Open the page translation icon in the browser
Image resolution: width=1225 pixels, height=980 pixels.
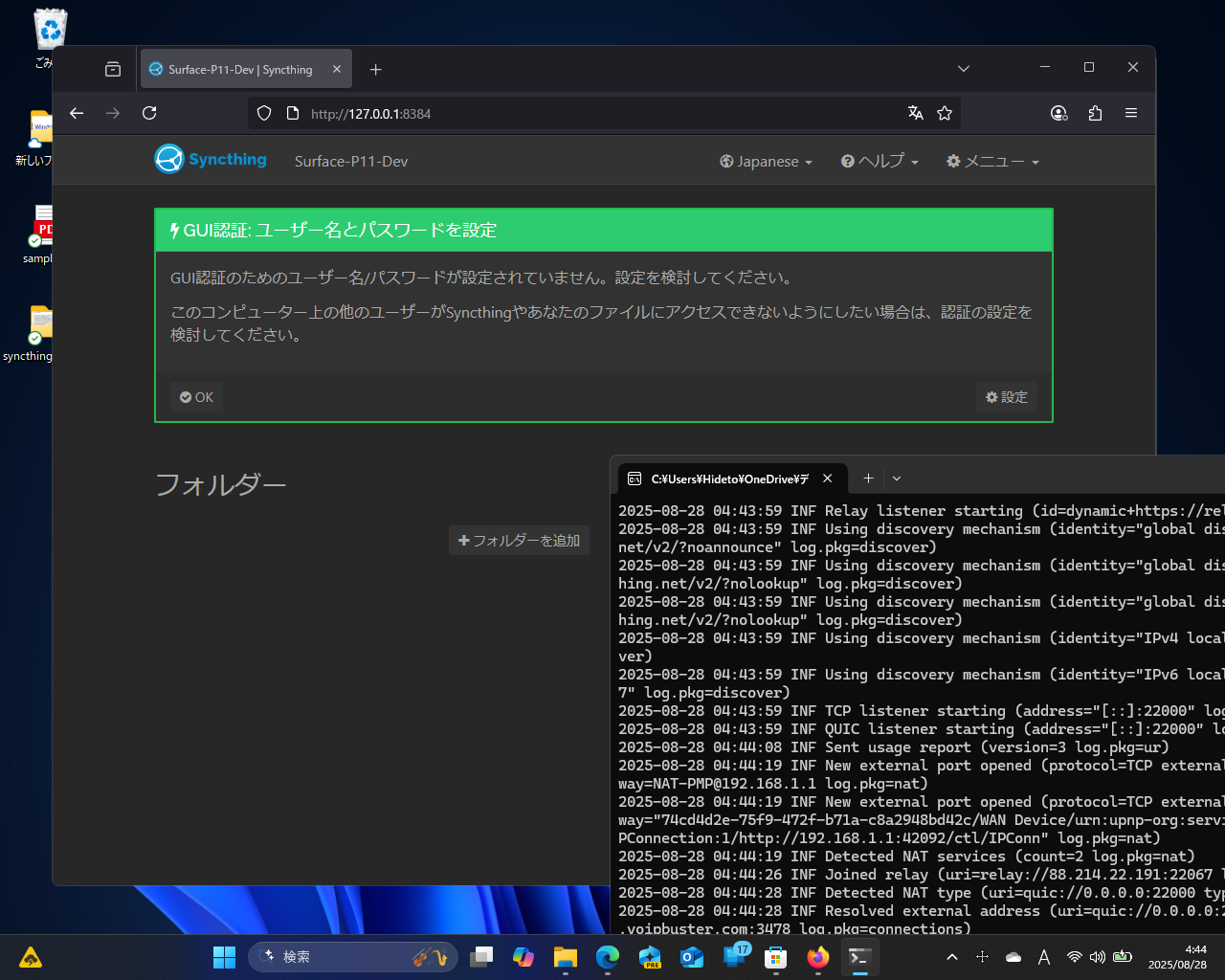tap(915, 113)
